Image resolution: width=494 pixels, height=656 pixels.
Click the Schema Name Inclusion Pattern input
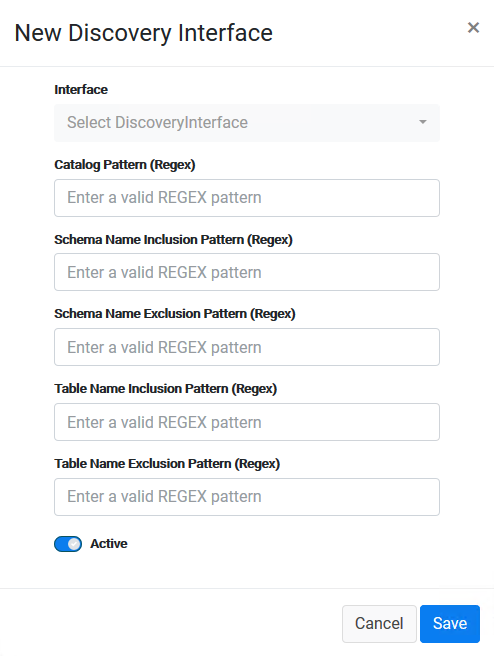(x=247, y=272)
